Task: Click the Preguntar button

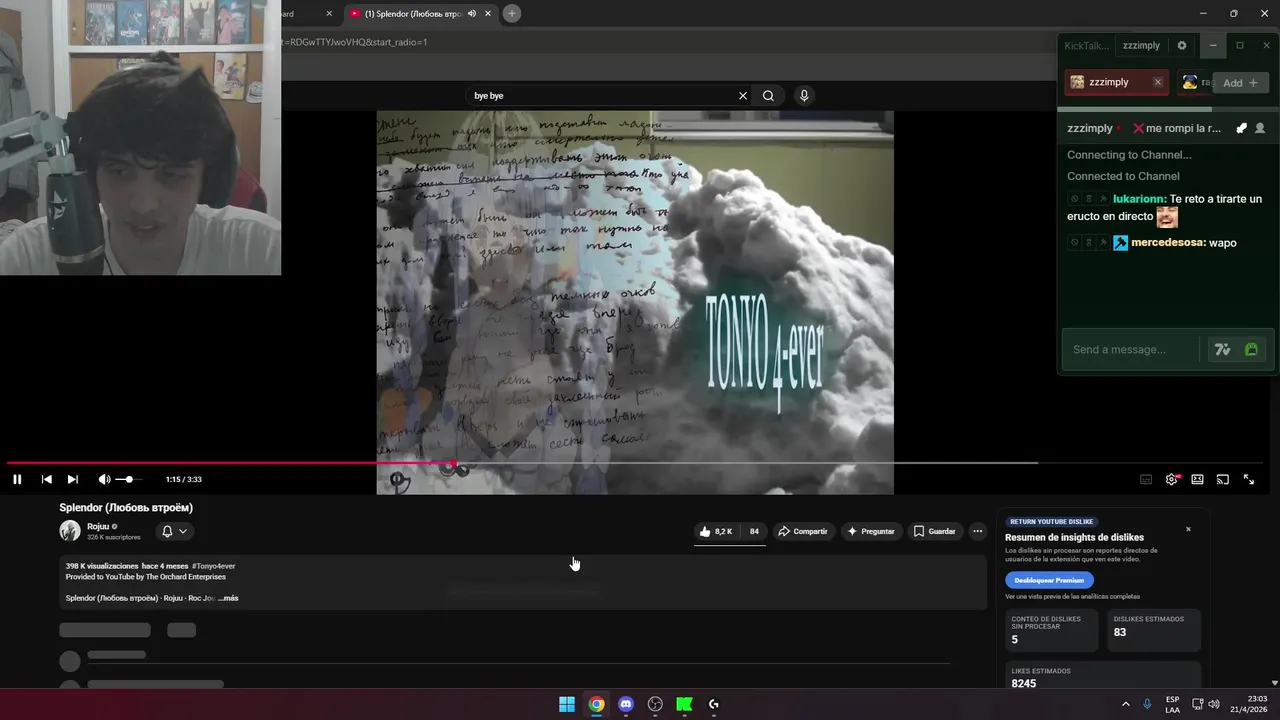Action: pyautogui.click(x=871, y=531)
